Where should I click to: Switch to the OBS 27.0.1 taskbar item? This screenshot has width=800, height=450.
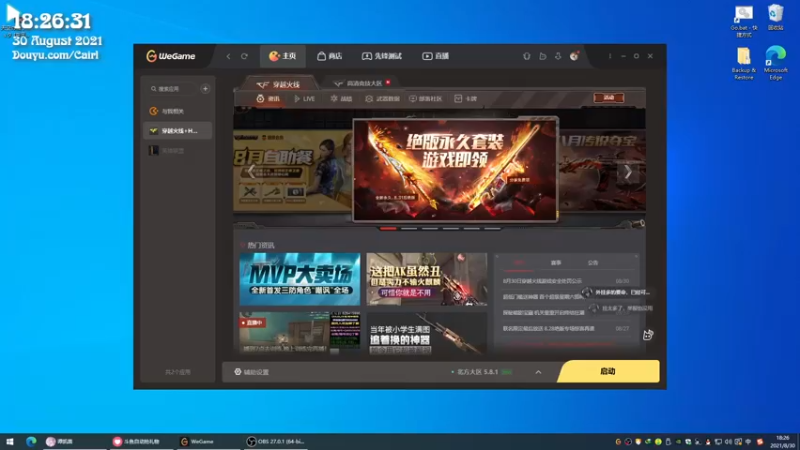[276, 441]
